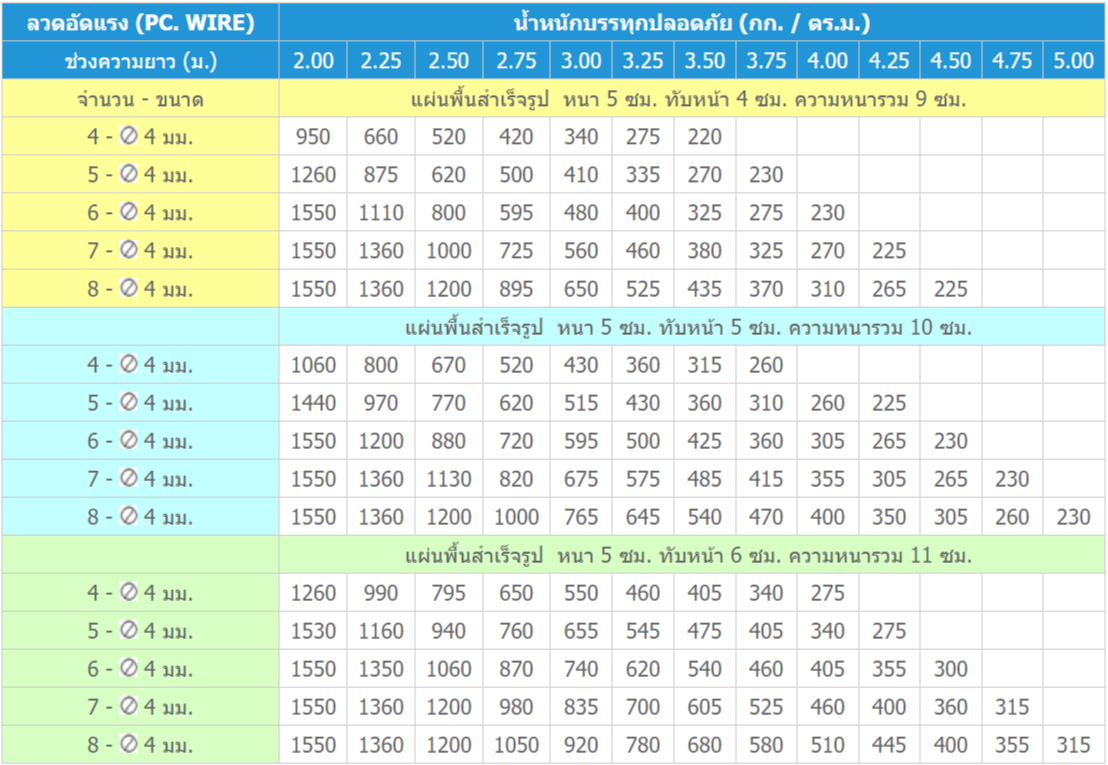Click the cell showing 350
Screen dimensions: 1108x765
tap(889, 517)
